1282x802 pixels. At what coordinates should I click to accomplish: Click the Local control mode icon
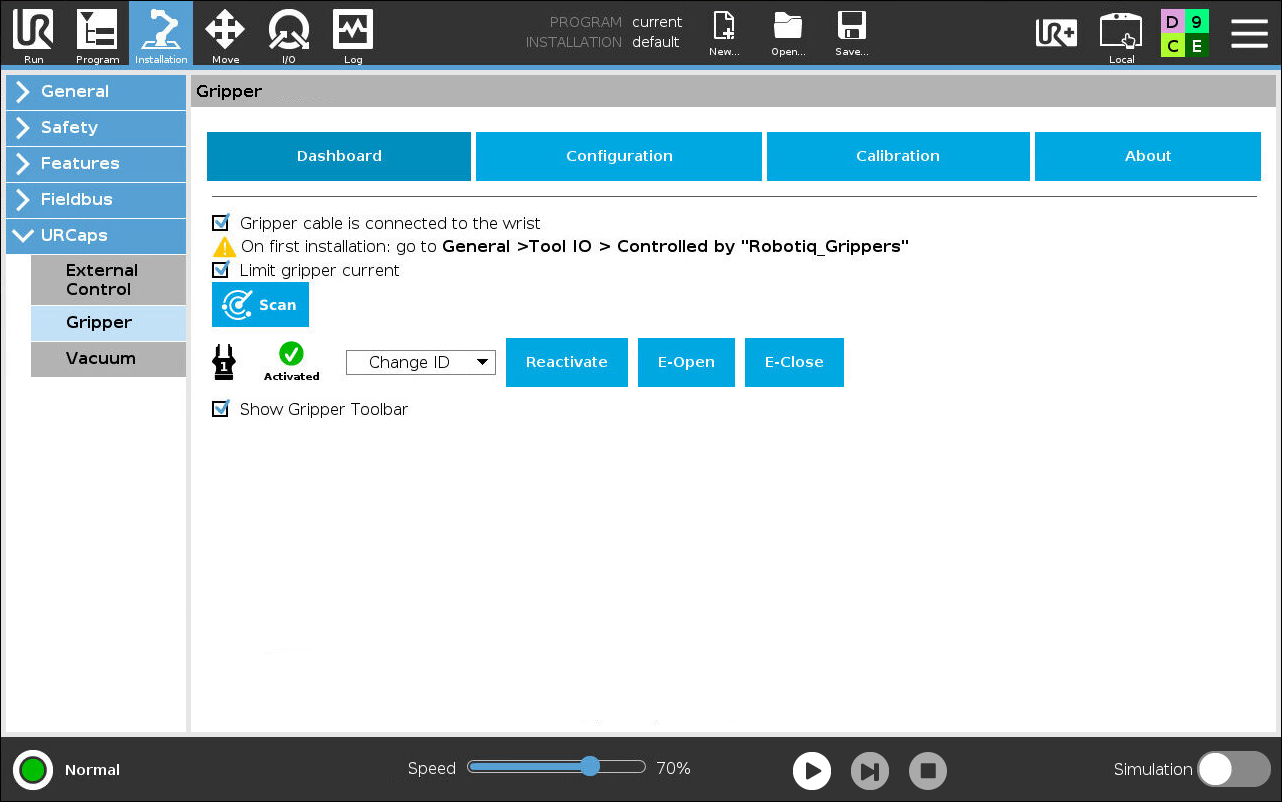[1121, 34]
